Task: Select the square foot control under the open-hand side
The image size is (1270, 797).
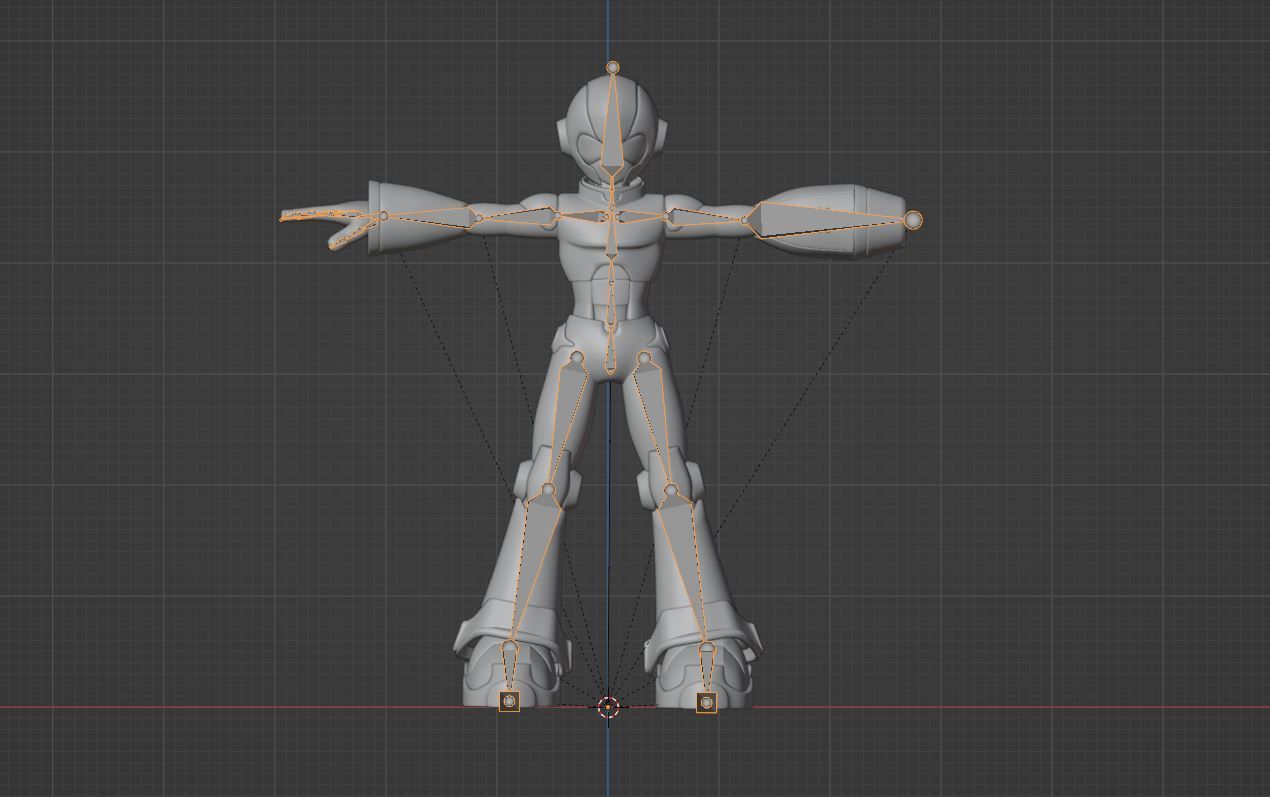Action: 509,701
